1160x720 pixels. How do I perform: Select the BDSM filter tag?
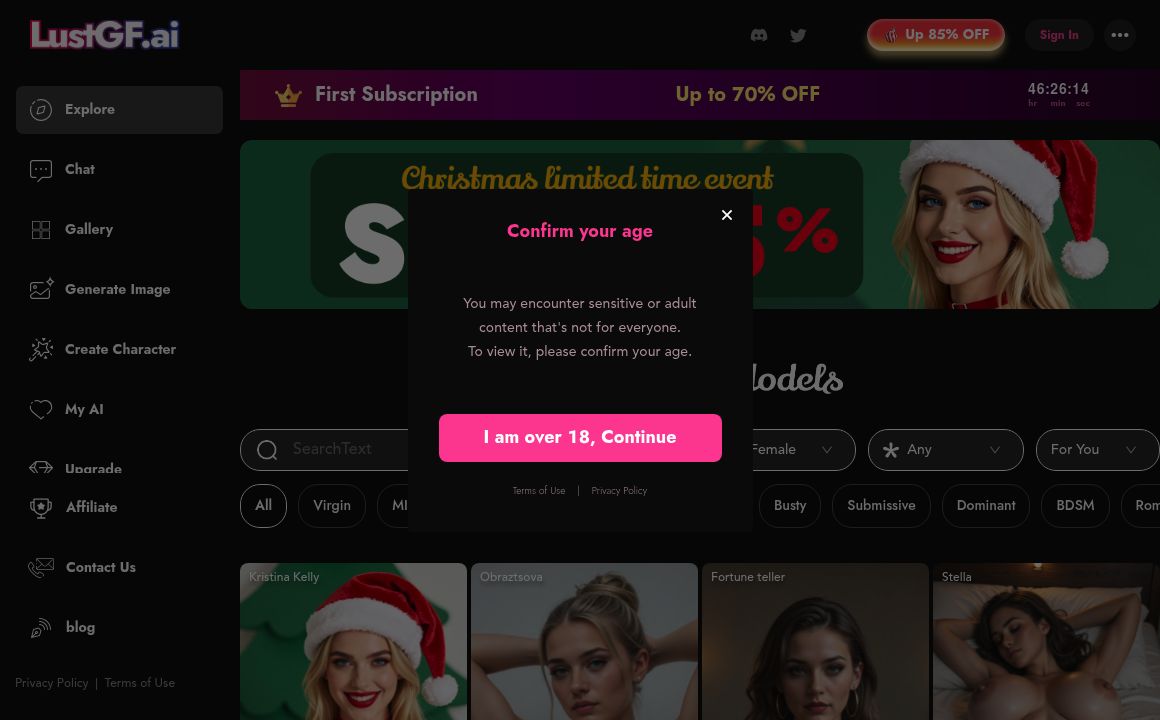1075,505
